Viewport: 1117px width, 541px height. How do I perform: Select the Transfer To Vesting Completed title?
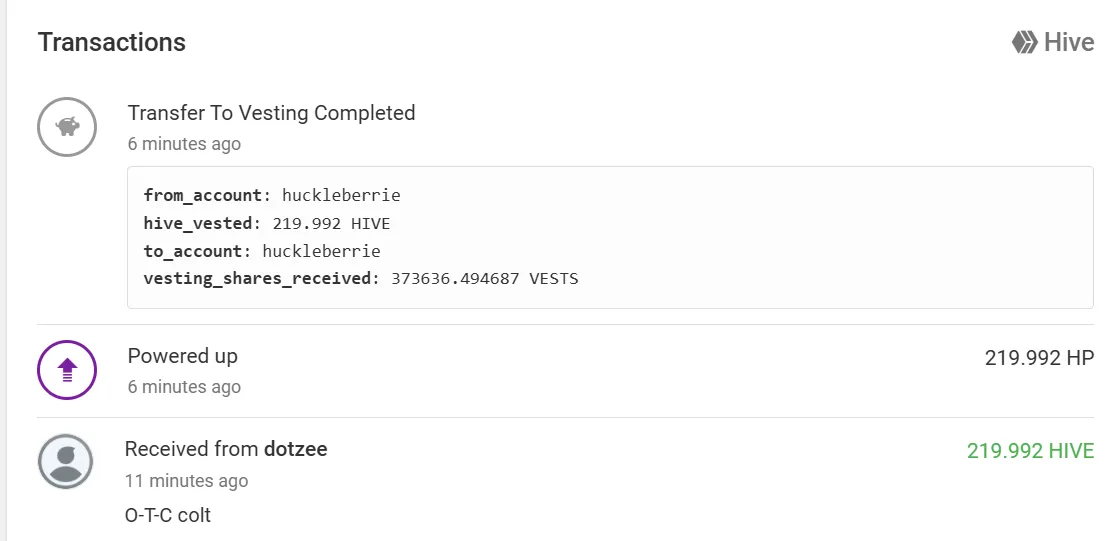tap(271, 113)
